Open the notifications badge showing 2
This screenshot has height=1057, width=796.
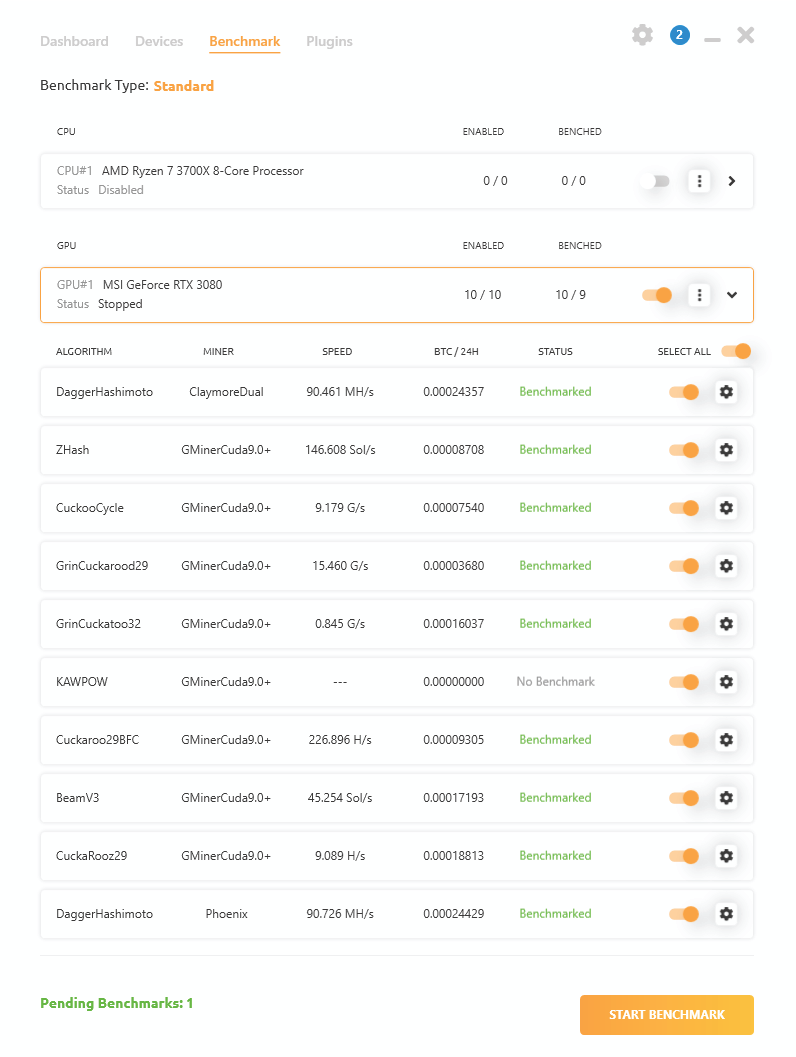coord(679,35)
